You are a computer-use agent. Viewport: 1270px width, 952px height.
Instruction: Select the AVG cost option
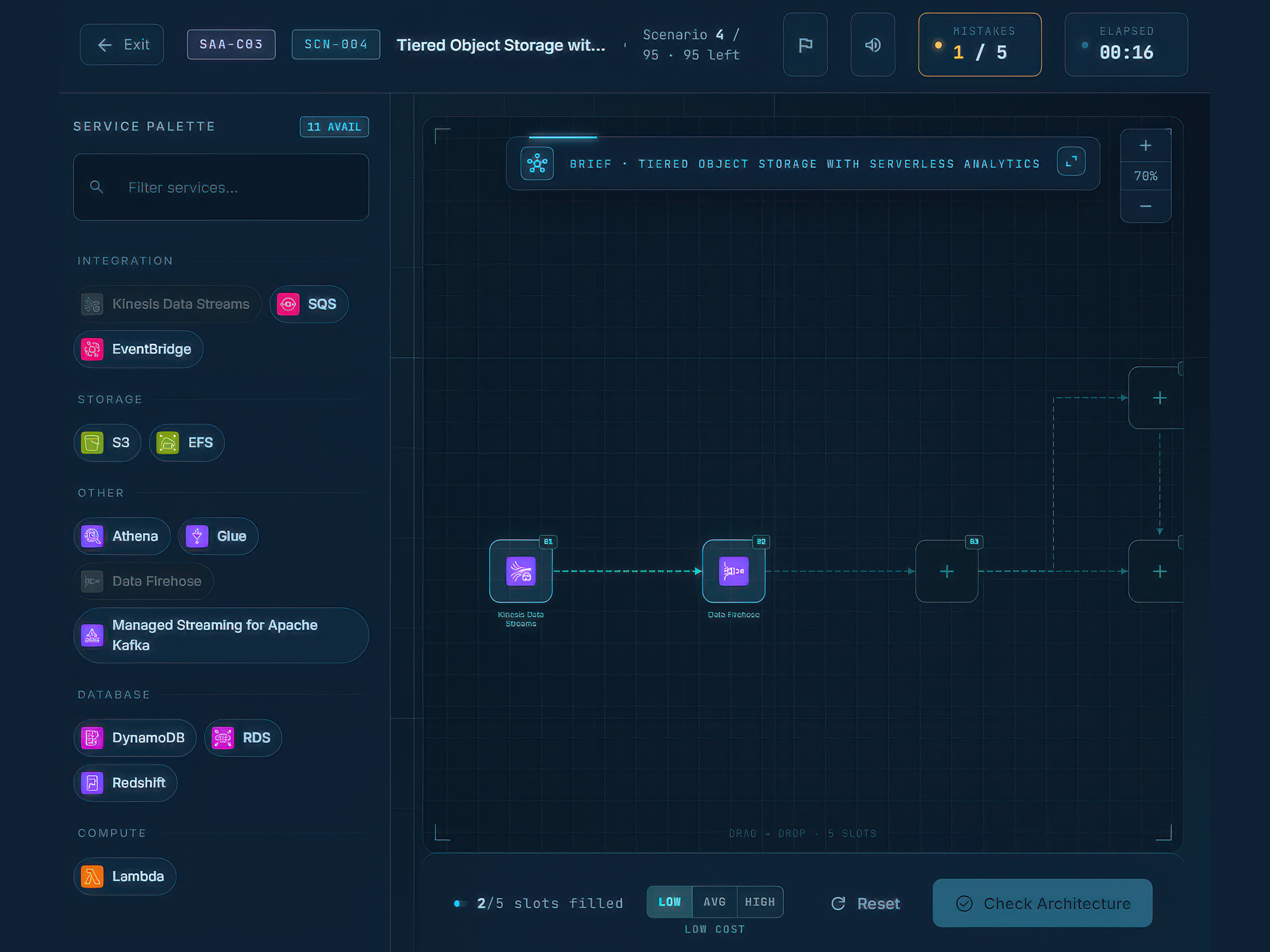[715, 902]
